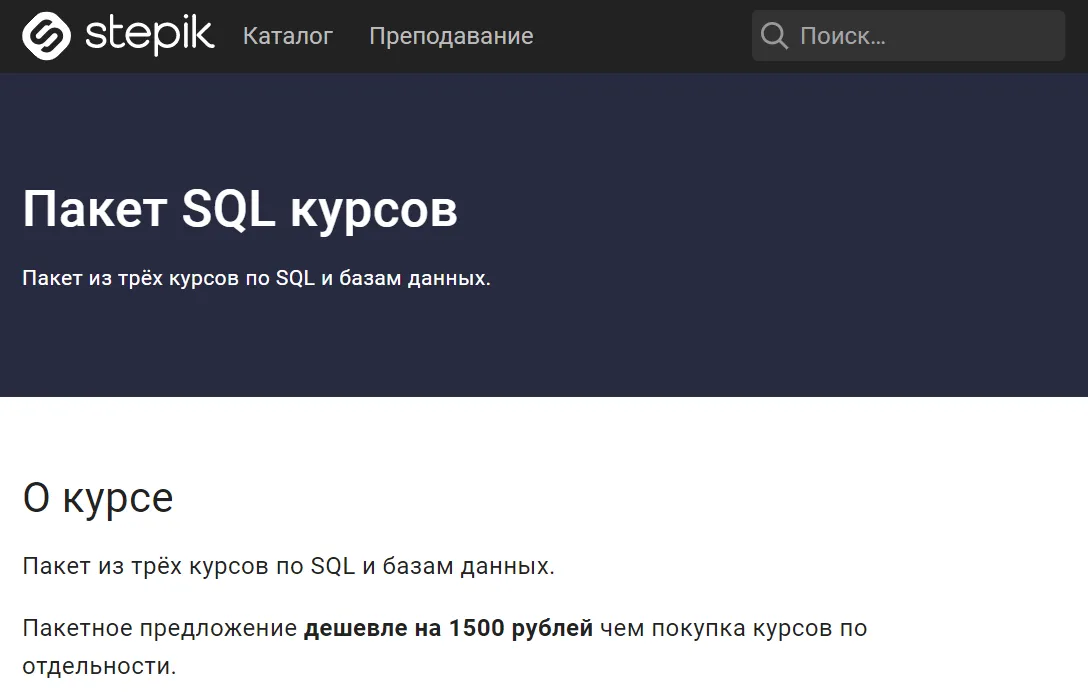The width and height of the screenshot is (1088, 698).
Task: Click the magnifying glass search icon
Action: click(x=774, y=36)
